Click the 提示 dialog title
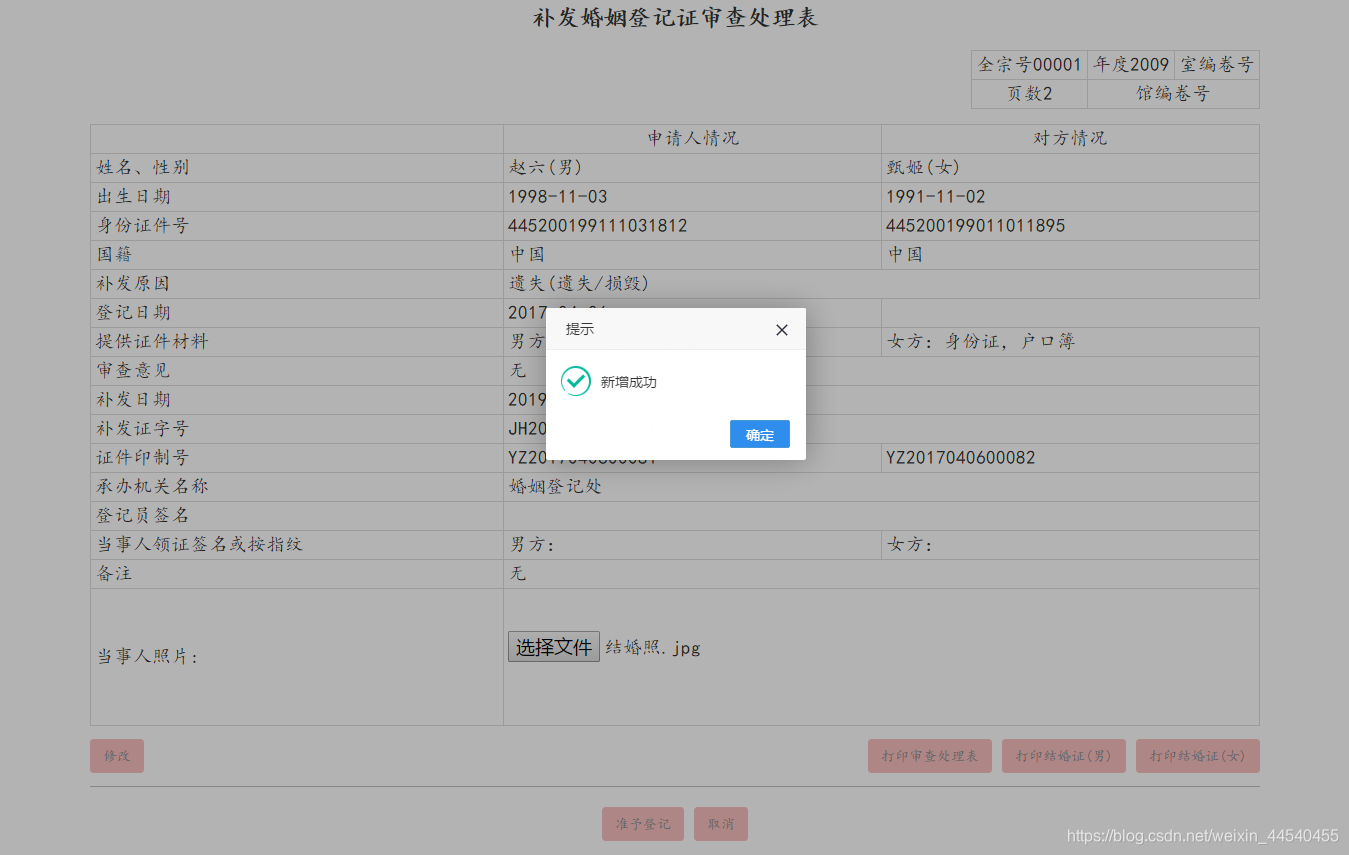The height and width of the screenshot is (855, 1349). (x=580, y=329)
